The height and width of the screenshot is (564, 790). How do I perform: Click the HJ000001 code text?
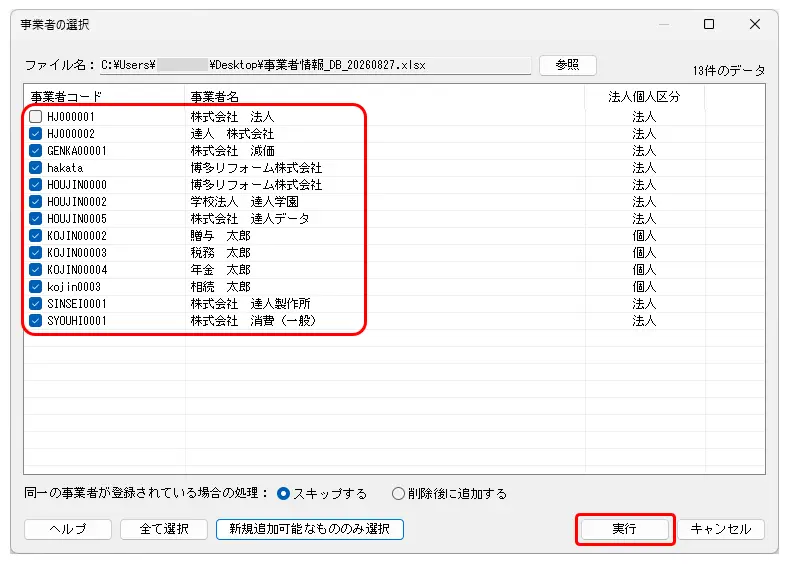[x=71, y=117]
